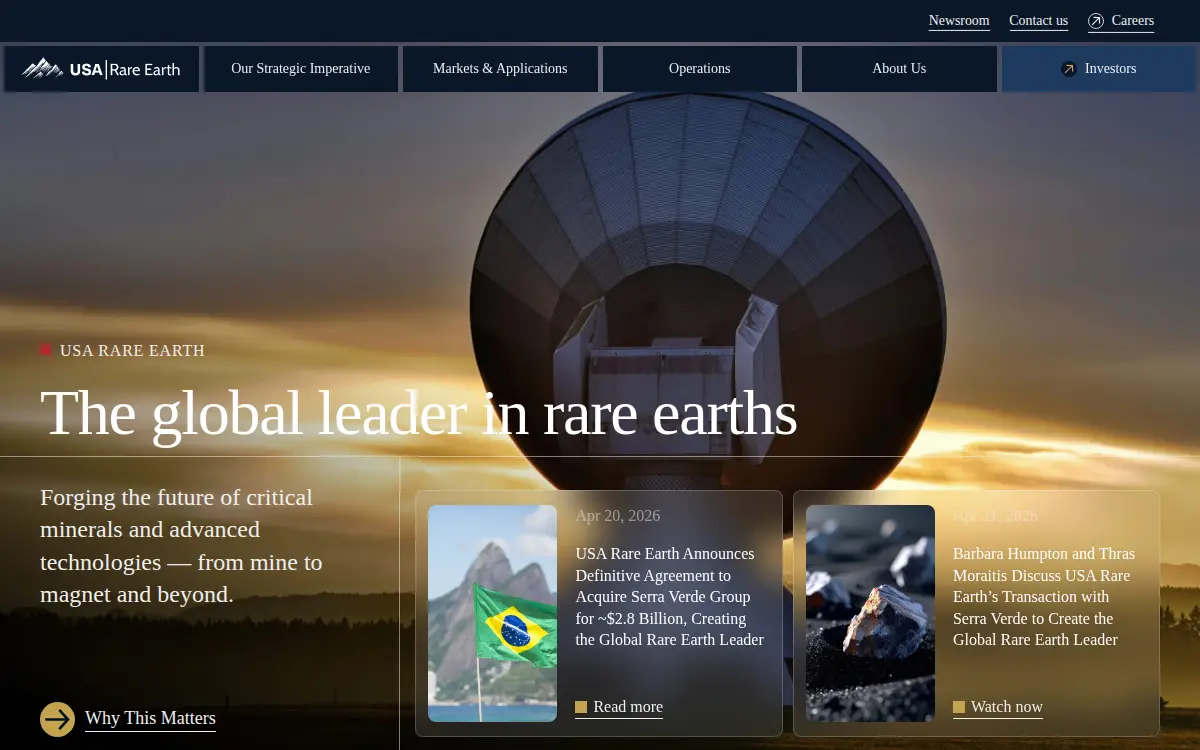Open the Operations menu
Image resolution: width=1200 pixels, height=750 pixels.
[700, 69]
